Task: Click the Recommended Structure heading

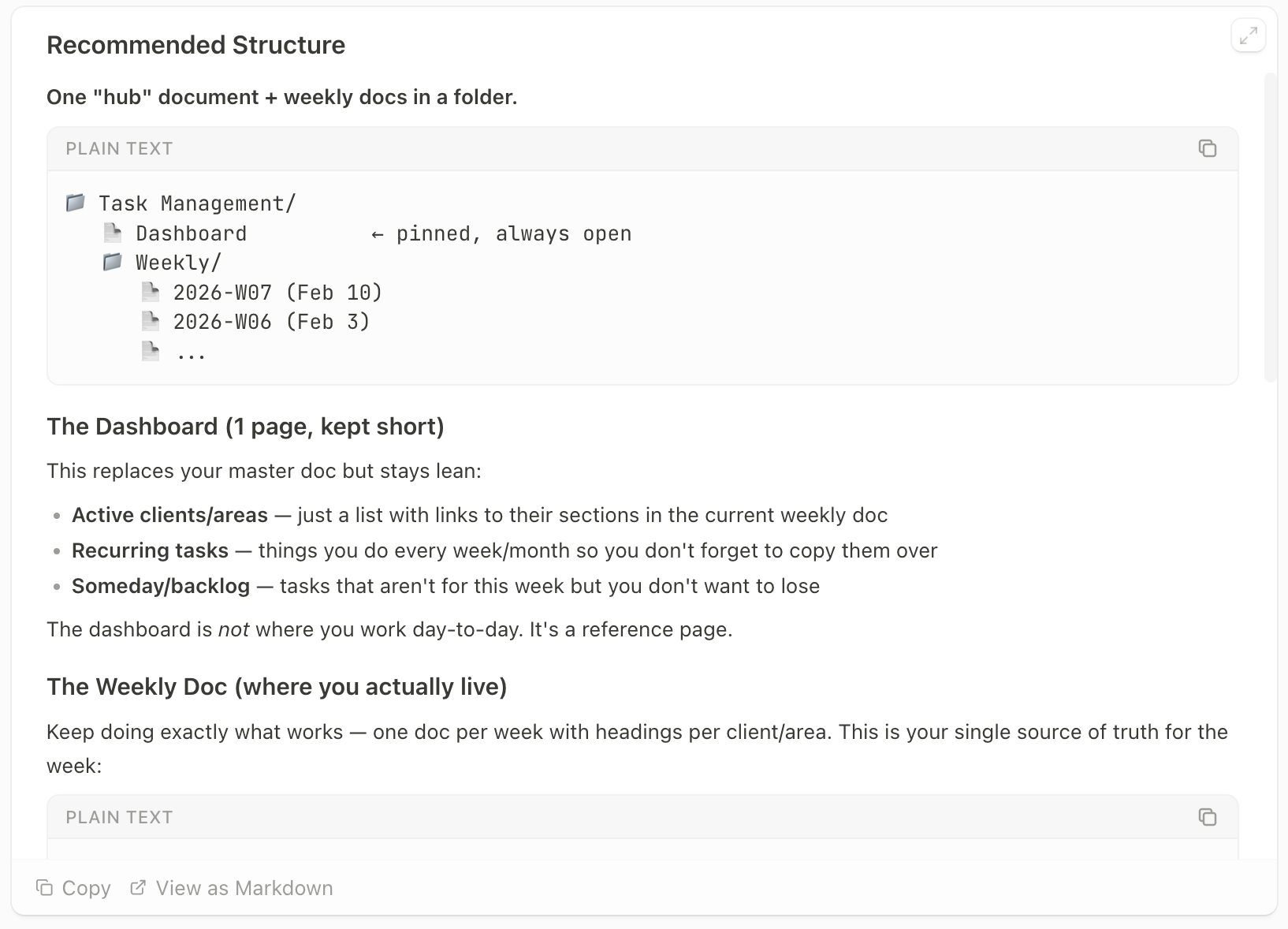Action: (x=195, y=45)
